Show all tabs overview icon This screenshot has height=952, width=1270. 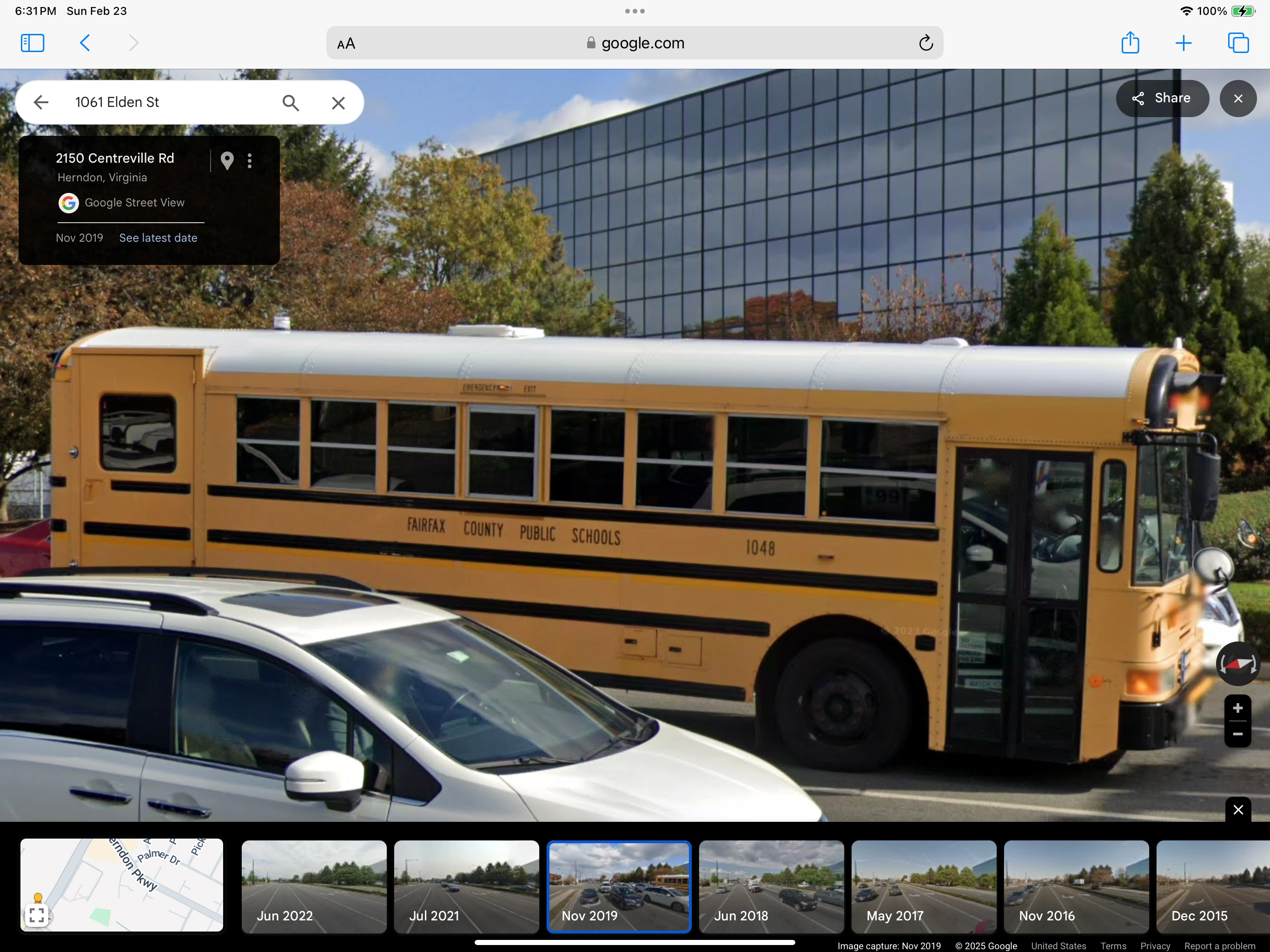(x=1237, y=43)
